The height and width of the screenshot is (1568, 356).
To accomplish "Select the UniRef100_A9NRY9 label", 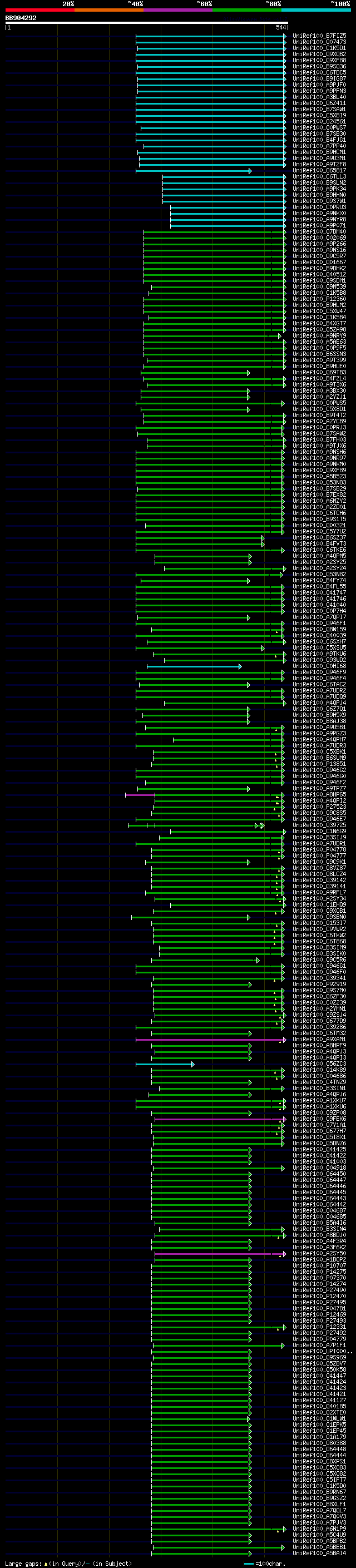I will [x=319, y=336].
